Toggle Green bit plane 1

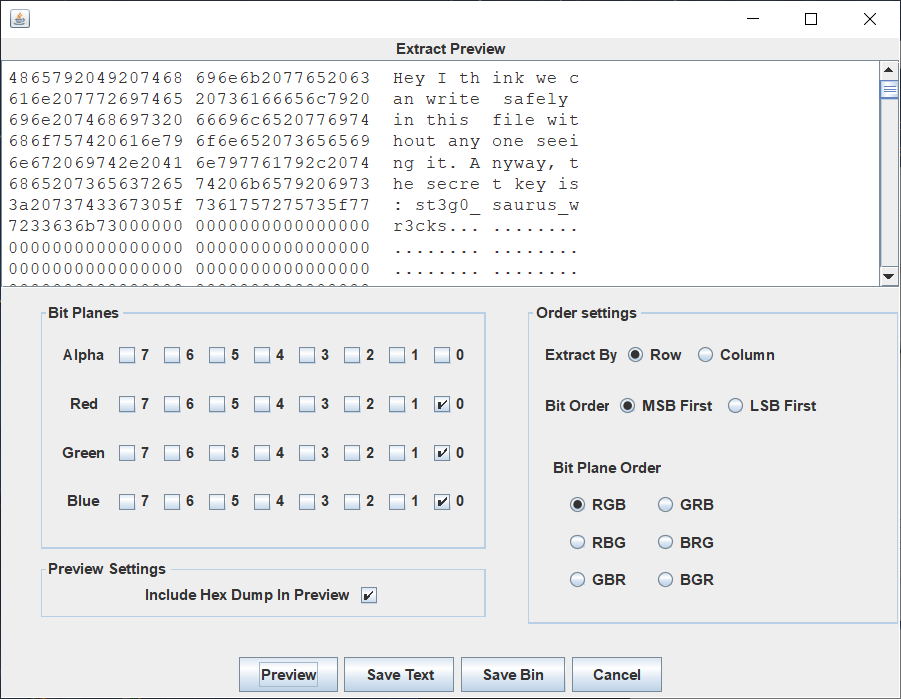click(397, 453)
